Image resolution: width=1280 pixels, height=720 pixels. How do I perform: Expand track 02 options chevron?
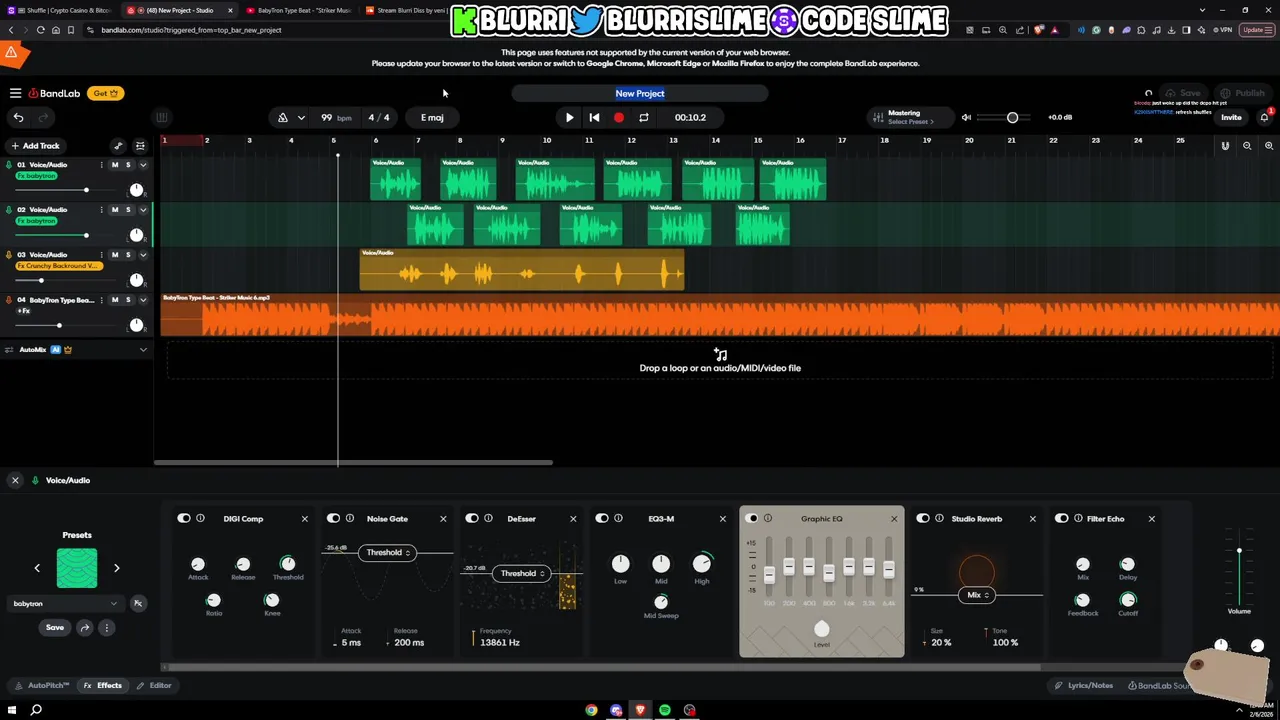[x=143, y=210]
